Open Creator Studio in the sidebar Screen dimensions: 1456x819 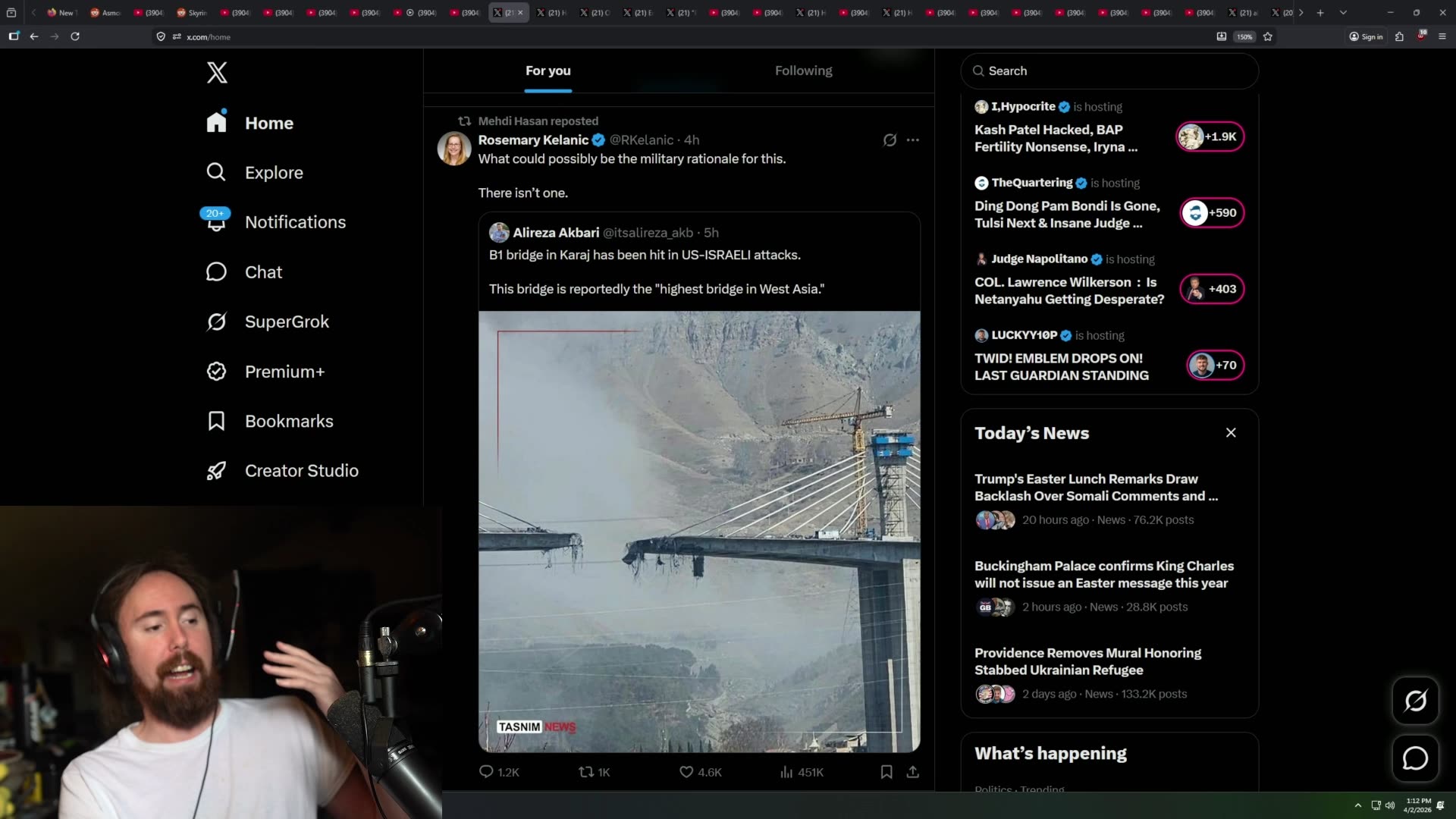coord(301,470)
